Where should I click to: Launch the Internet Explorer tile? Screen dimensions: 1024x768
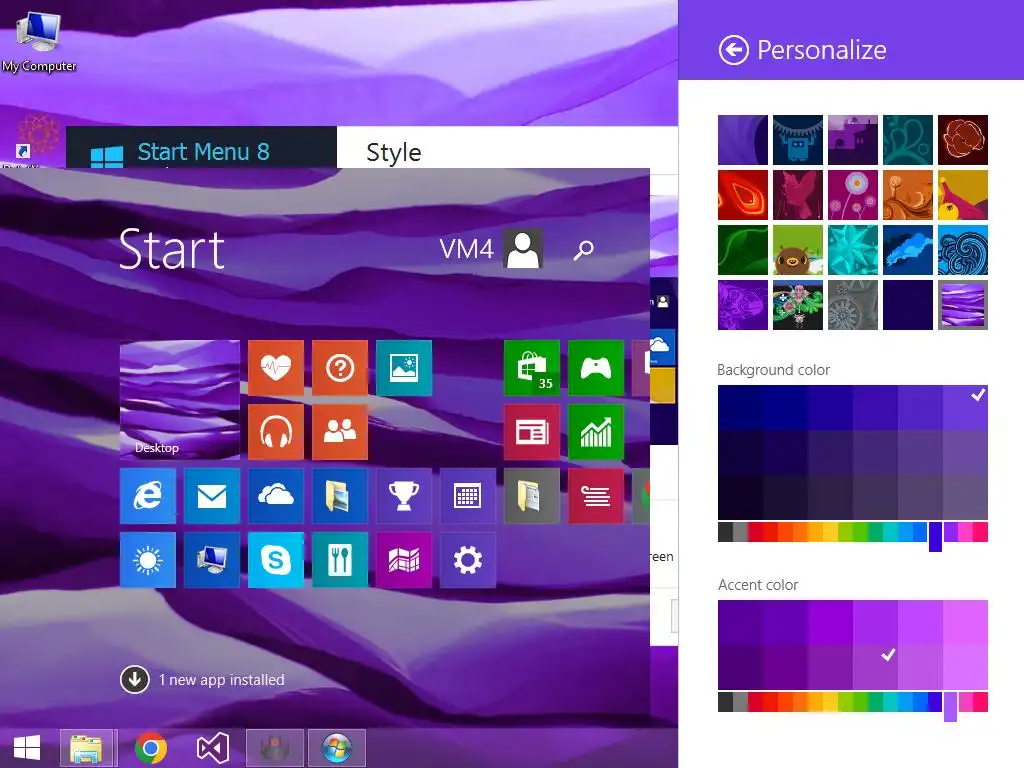tap(148, 496)
